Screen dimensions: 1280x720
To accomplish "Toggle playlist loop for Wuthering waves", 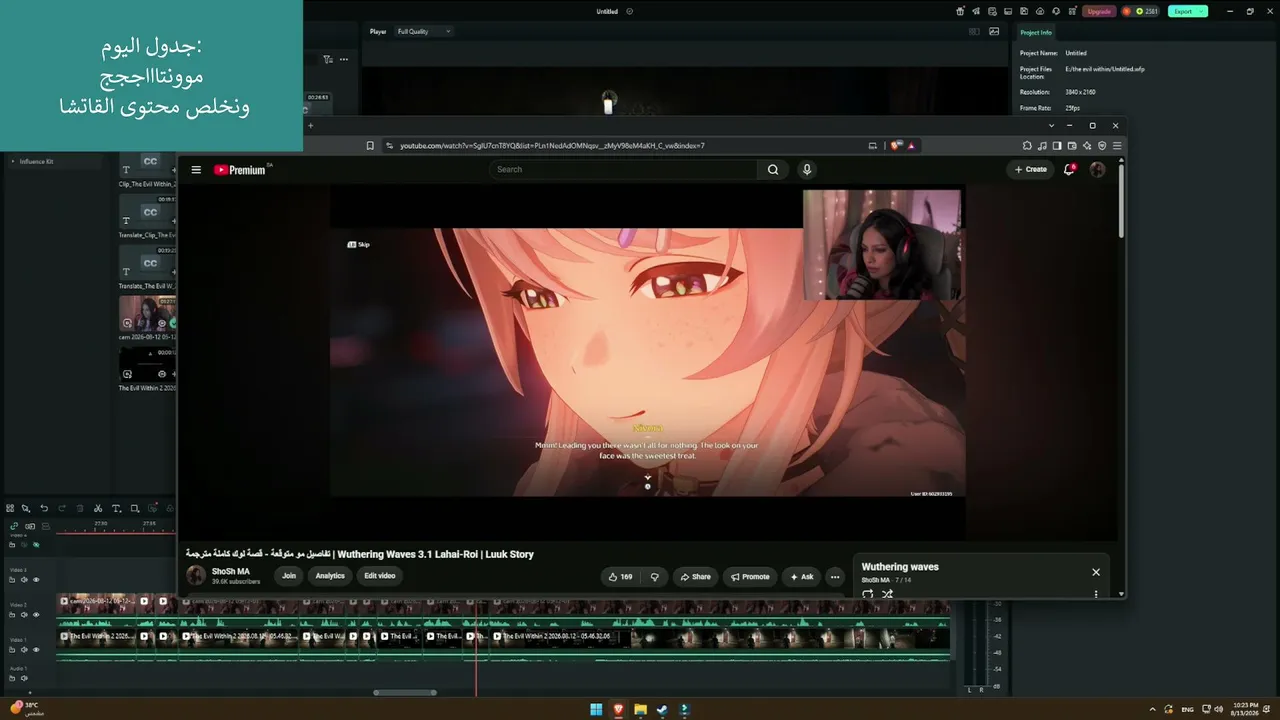I will pyautogui.click(x=867, y=594).
